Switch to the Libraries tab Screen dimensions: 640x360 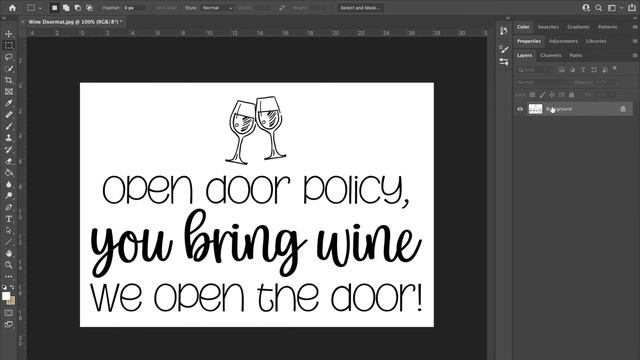(596, 41)
